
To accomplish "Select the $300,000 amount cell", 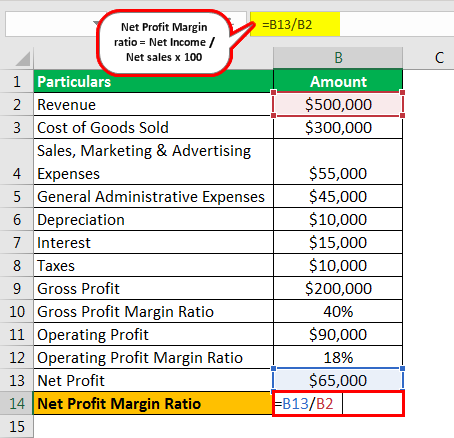I will pos(338,127).
